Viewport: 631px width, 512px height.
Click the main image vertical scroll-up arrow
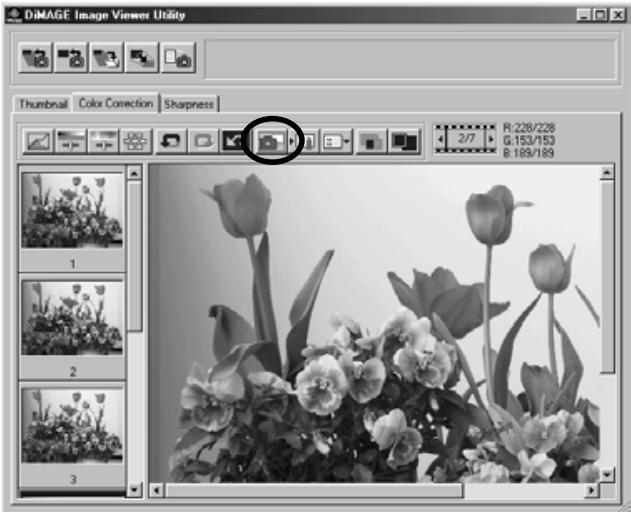(607, 172)
